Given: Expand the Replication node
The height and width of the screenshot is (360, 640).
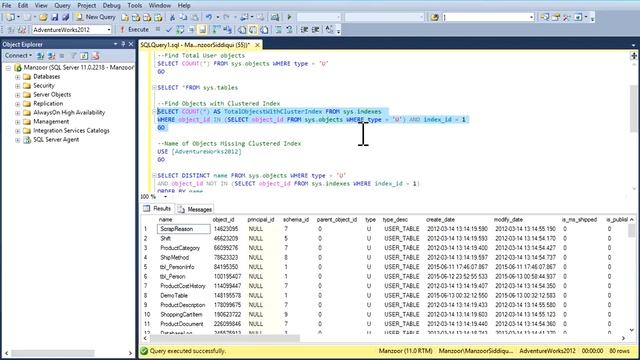Looking at the screenshot, I should tap(18, 104).
